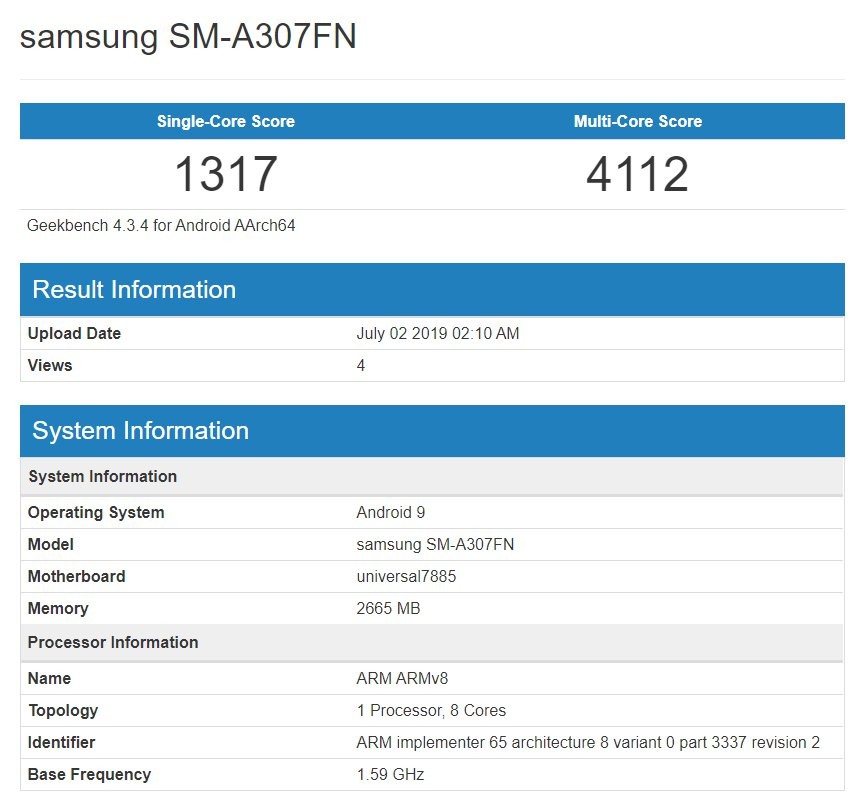Click the ARM implementer 65 architecture identifier value
The image size is (864, 805).
588,742
